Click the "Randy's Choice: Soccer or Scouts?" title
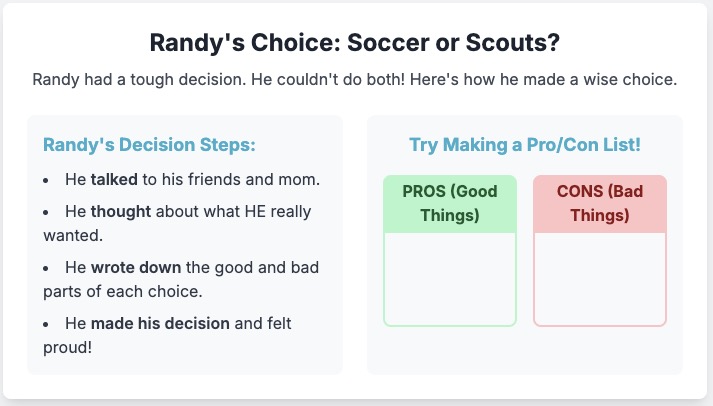Screen dimensions: 713x406 click(355, 43)
